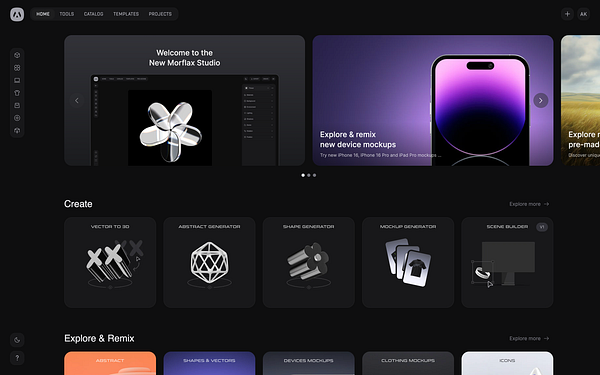Click the 'Explore & Remix' section heading
Screen dimensions: 600x375
[x=99, y=338]
